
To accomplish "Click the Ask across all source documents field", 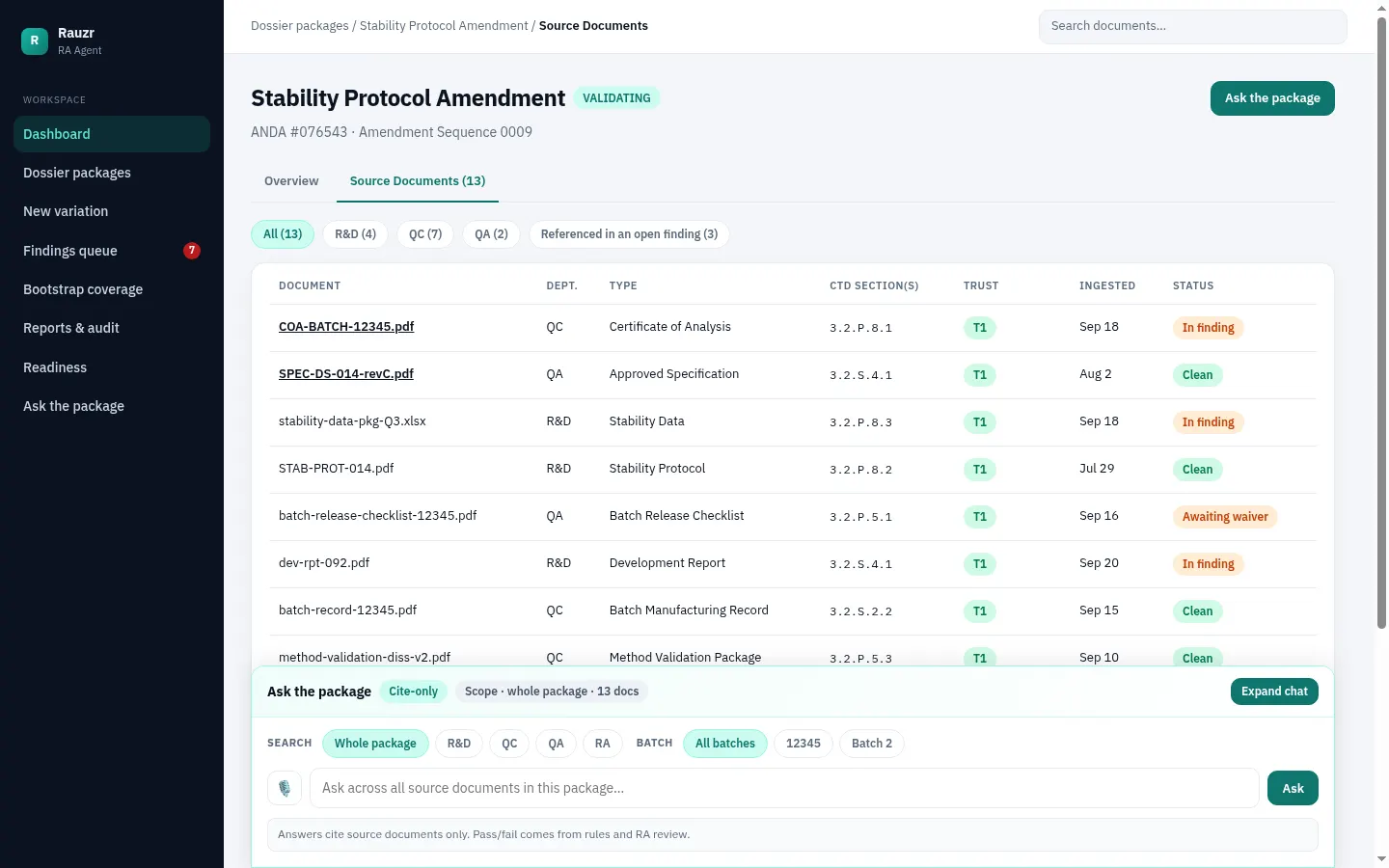I will (784, 788).
